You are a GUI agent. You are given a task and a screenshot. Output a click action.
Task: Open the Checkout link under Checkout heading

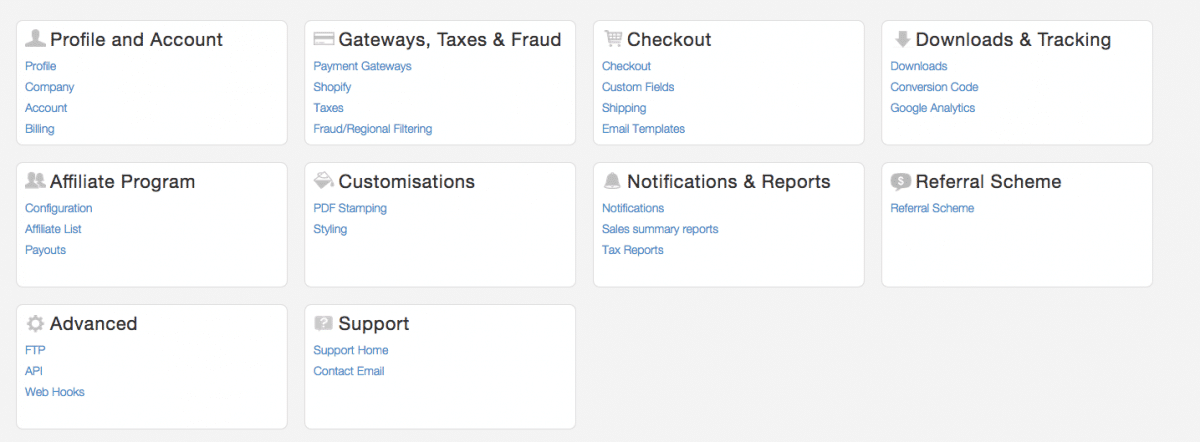[x=626, y=66]
